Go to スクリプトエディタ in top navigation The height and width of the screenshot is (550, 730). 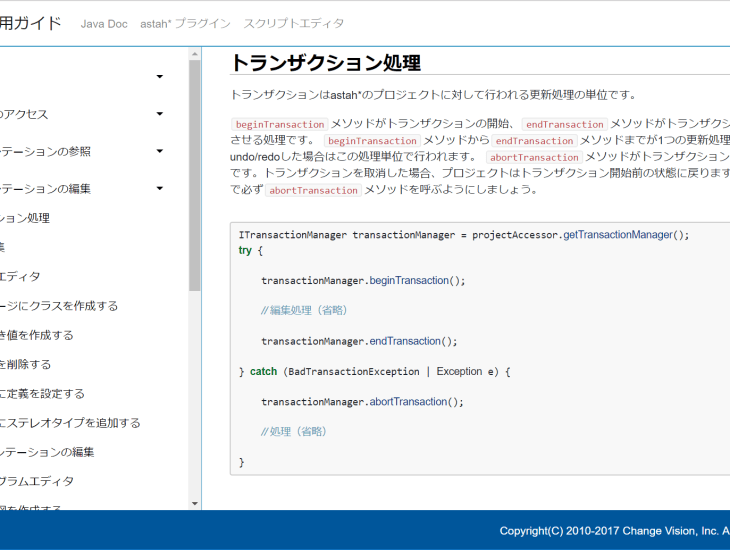[x=294, y=24]
